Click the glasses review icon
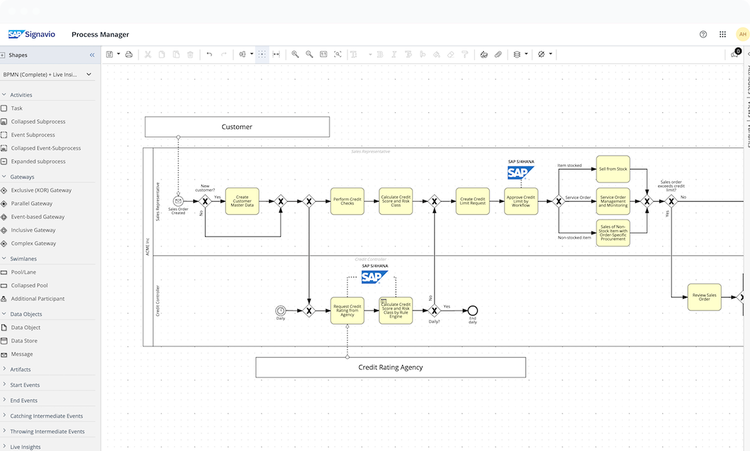 point(484,55)
